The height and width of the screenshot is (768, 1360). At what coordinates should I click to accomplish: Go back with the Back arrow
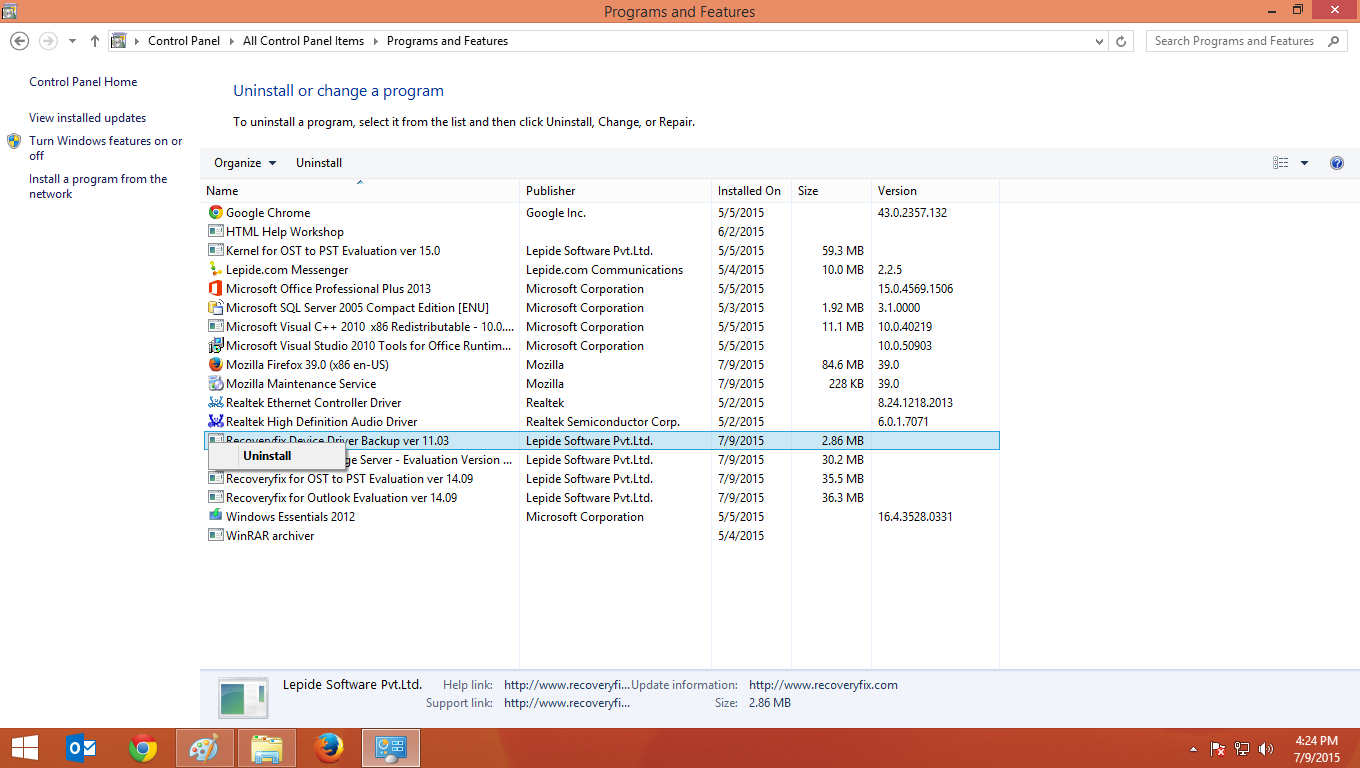[20, 41]
